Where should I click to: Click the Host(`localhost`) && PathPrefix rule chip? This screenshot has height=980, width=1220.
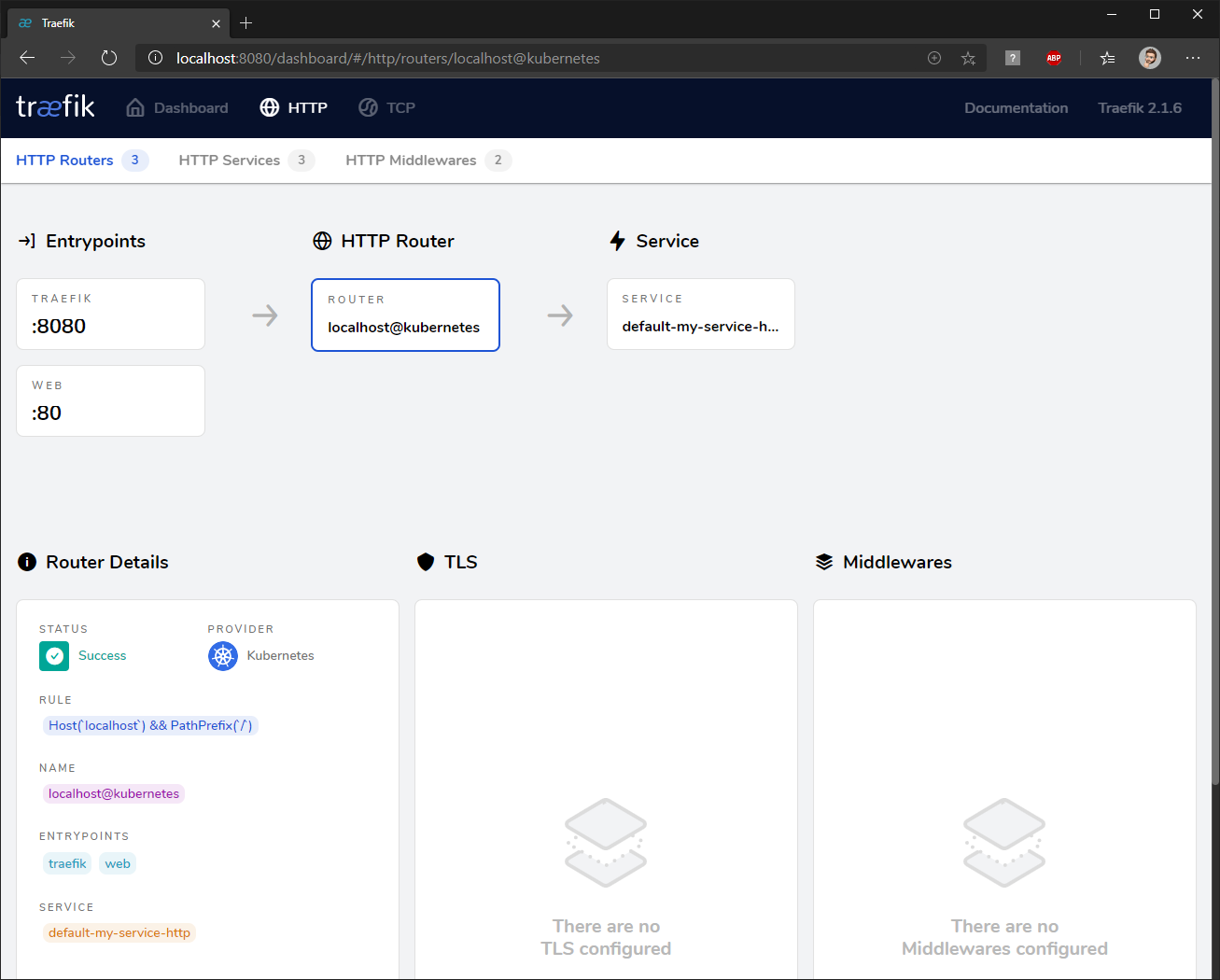pyautogui.click(x=150, y=725)
